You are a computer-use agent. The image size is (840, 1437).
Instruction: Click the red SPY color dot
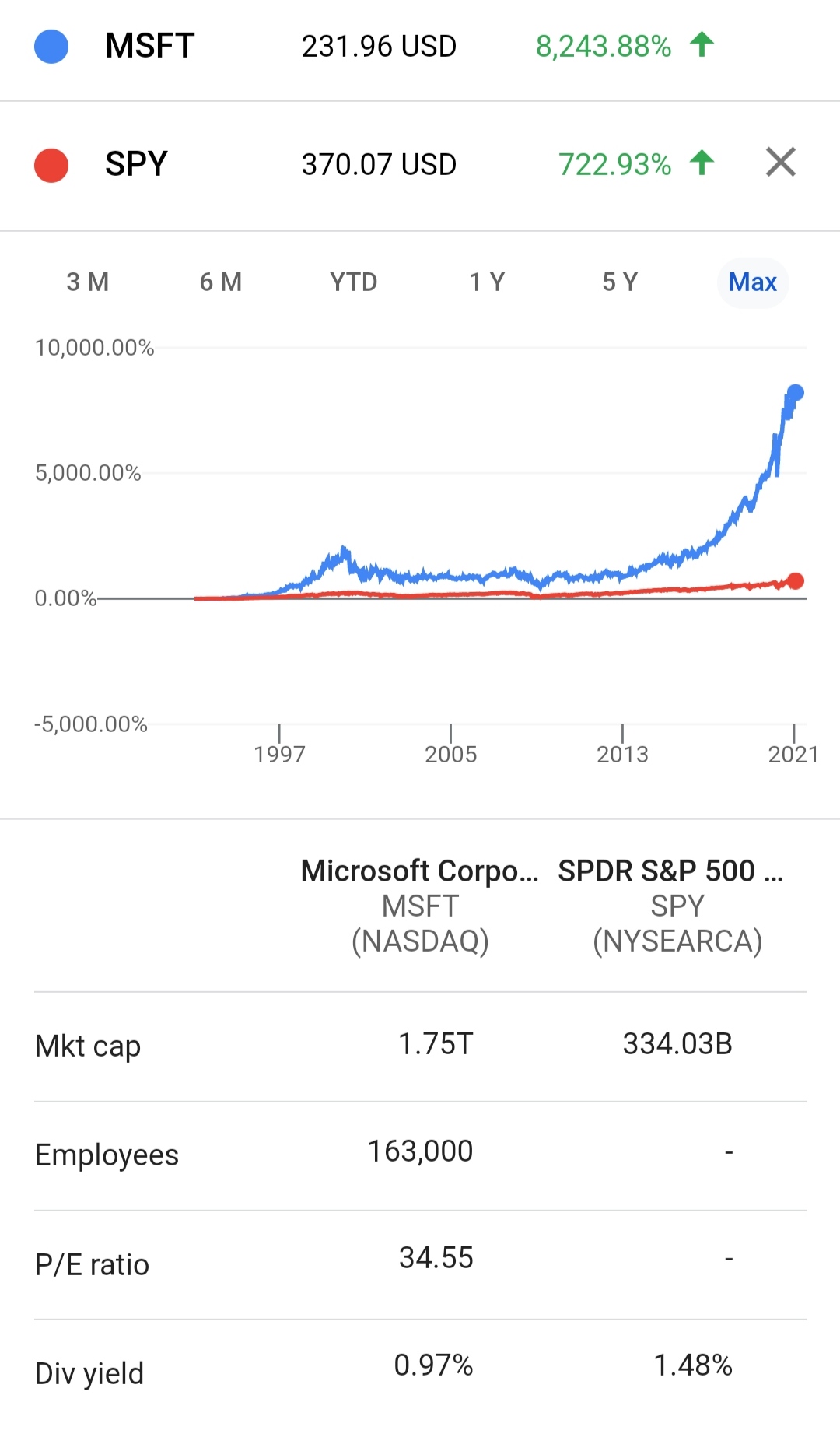[x=51, y=165]
